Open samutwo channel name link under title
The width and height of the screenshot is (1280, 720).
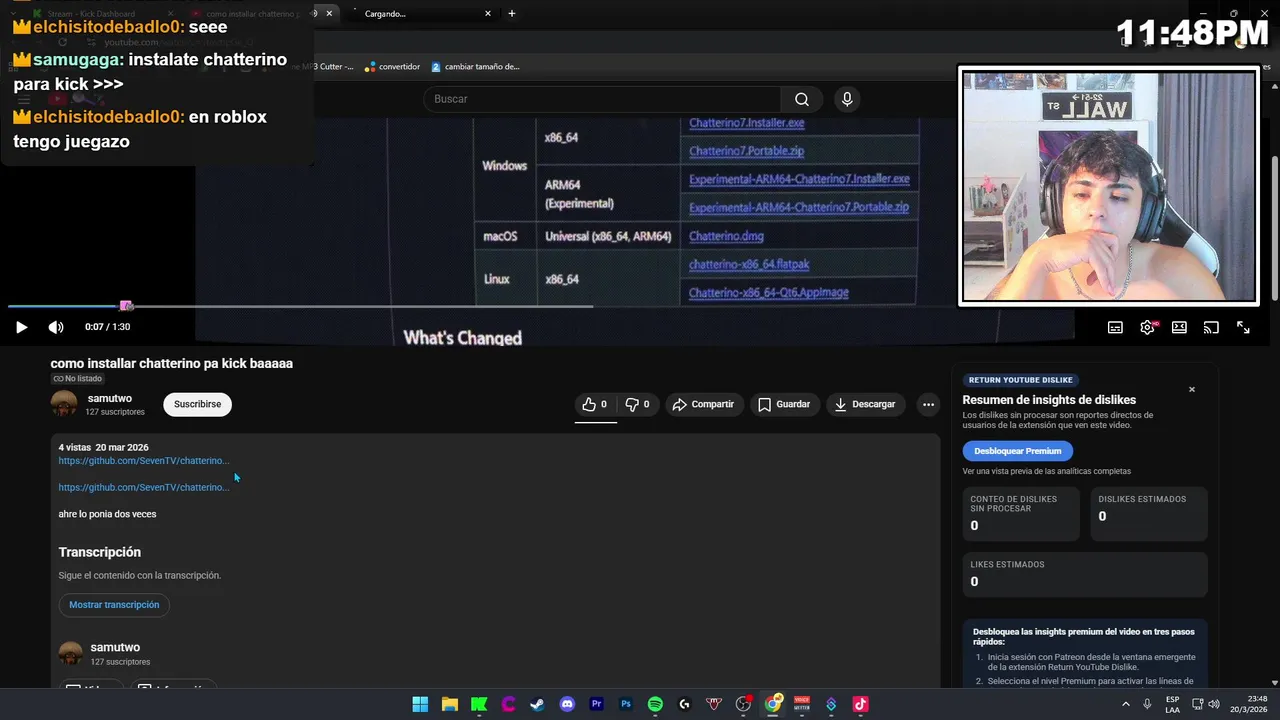(110, 398)
